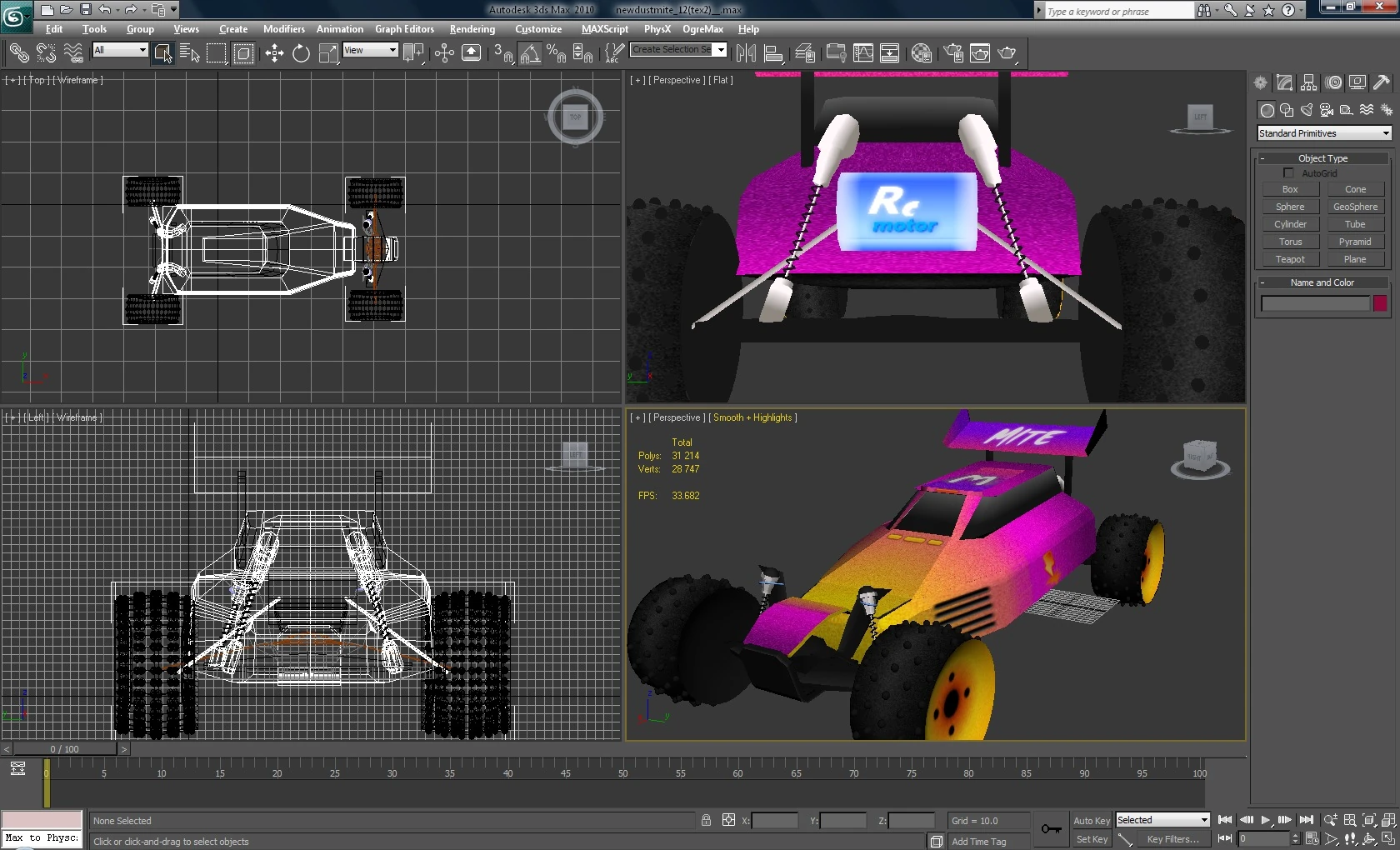Render production with the teapot icon

click(1007, 53)
